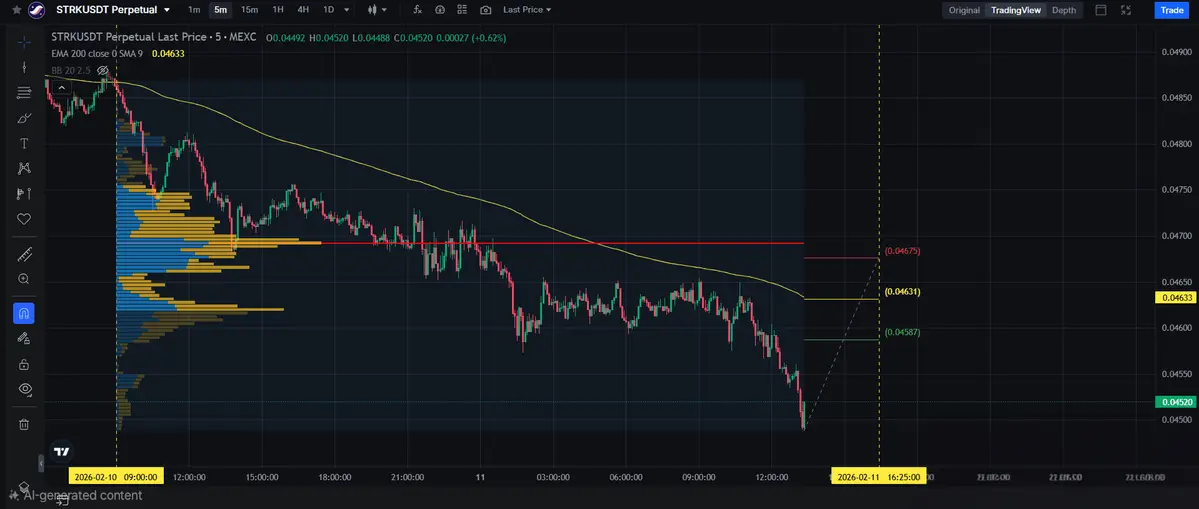Select the Text annotation tool
Image resolution: width=1199 pixels, height=509 pixels.
24,143
